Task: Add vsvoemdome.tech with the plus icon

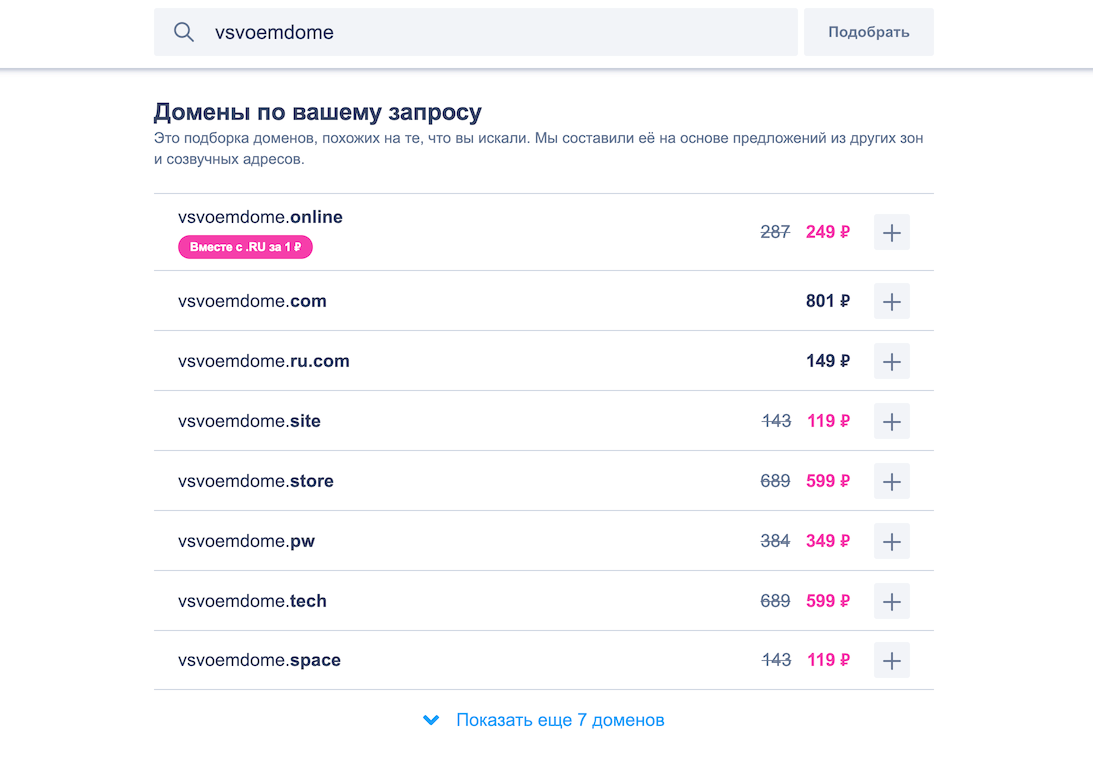Action: (x=891, y=601)
